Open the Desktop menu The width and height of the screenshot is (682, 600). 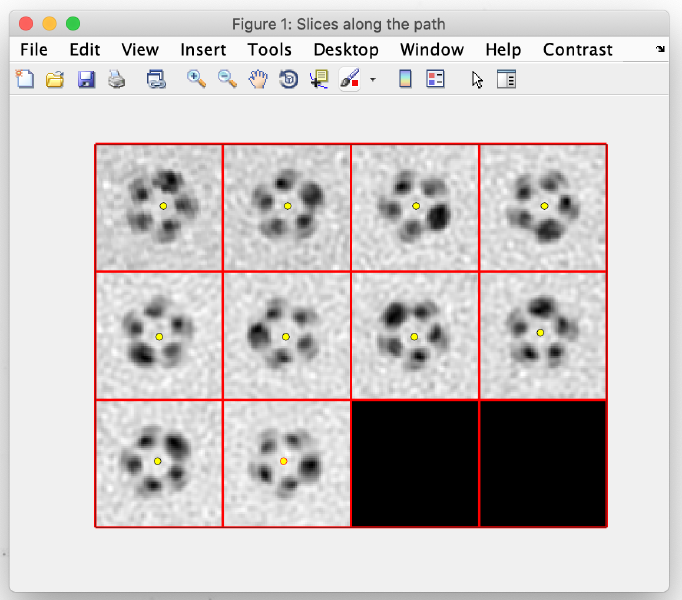tap(346, 50)
